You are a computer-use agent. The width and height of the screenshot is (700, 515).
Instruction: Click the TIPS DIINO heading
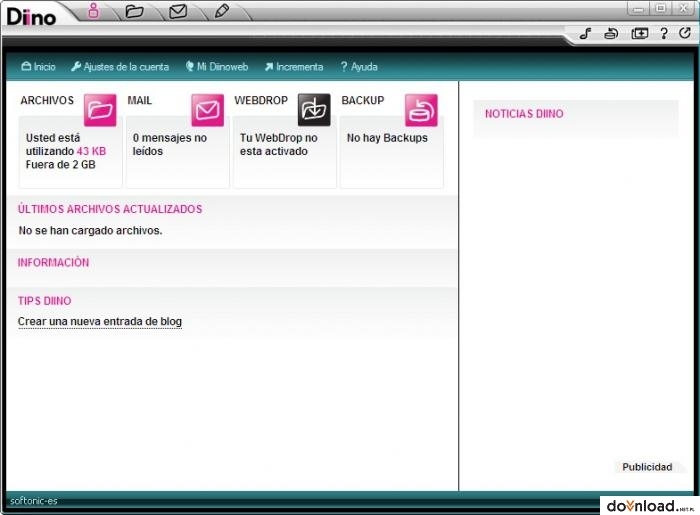tap(44, 301)
